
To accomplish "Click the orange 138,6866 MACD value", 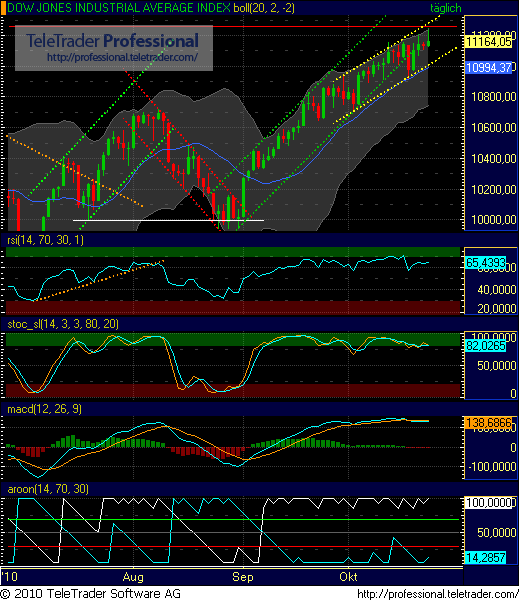I will click(x=489, y=423).
